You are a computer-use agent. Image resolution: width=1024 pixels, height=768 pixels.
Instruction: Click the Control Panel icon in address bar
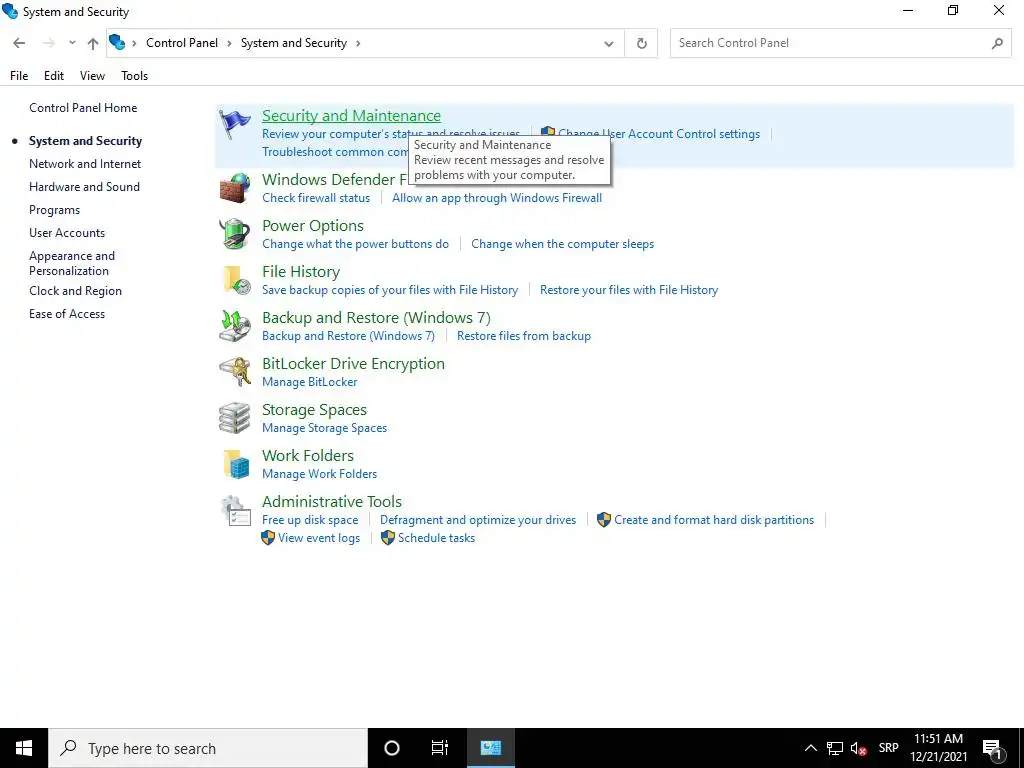[117, 42]
